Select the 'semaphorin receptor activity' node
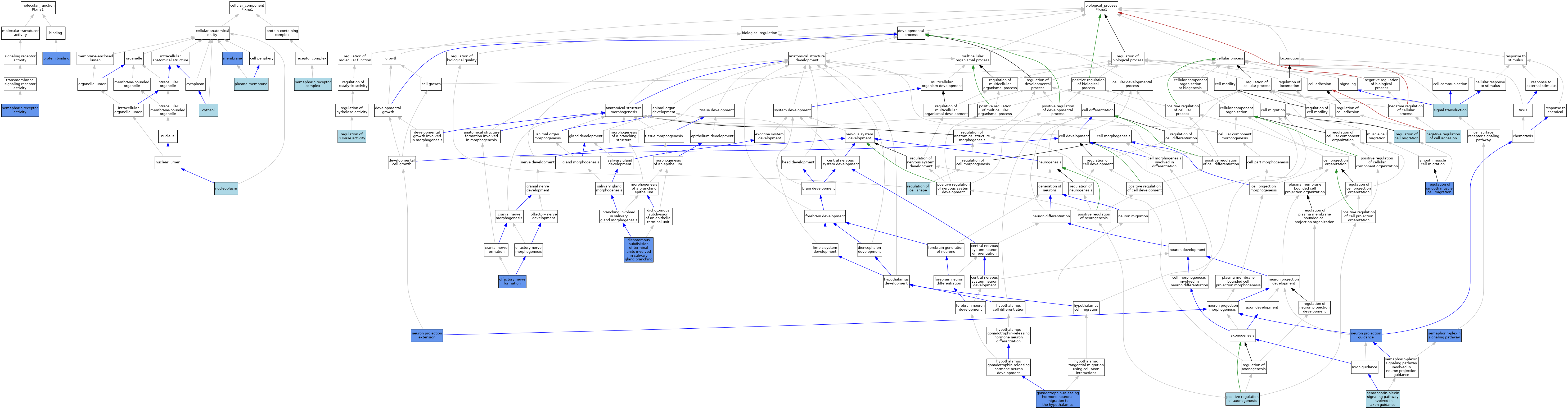1568x409 pixels. click(x=20, y=110)
